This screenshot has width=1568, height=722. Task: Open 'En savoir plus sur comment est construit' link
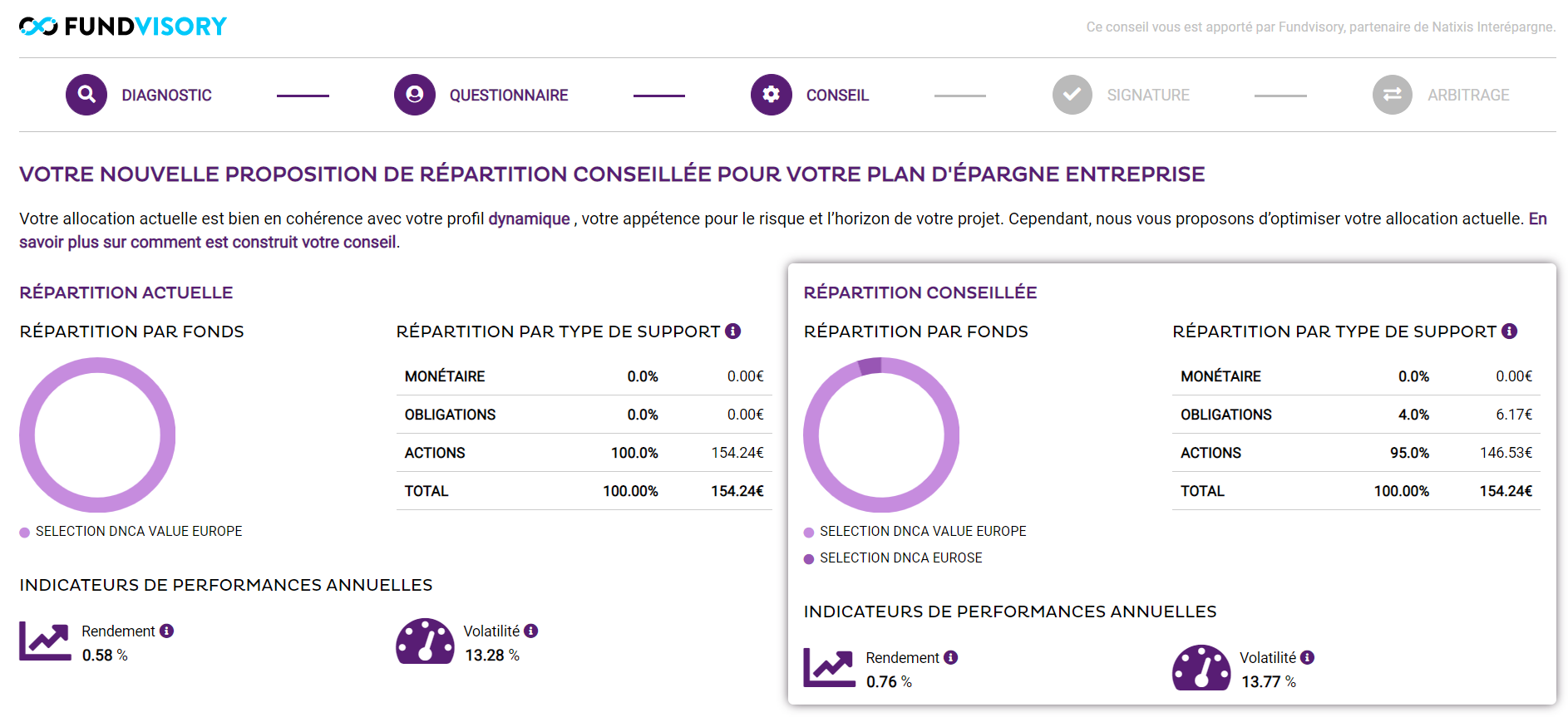tap(208, 243)
